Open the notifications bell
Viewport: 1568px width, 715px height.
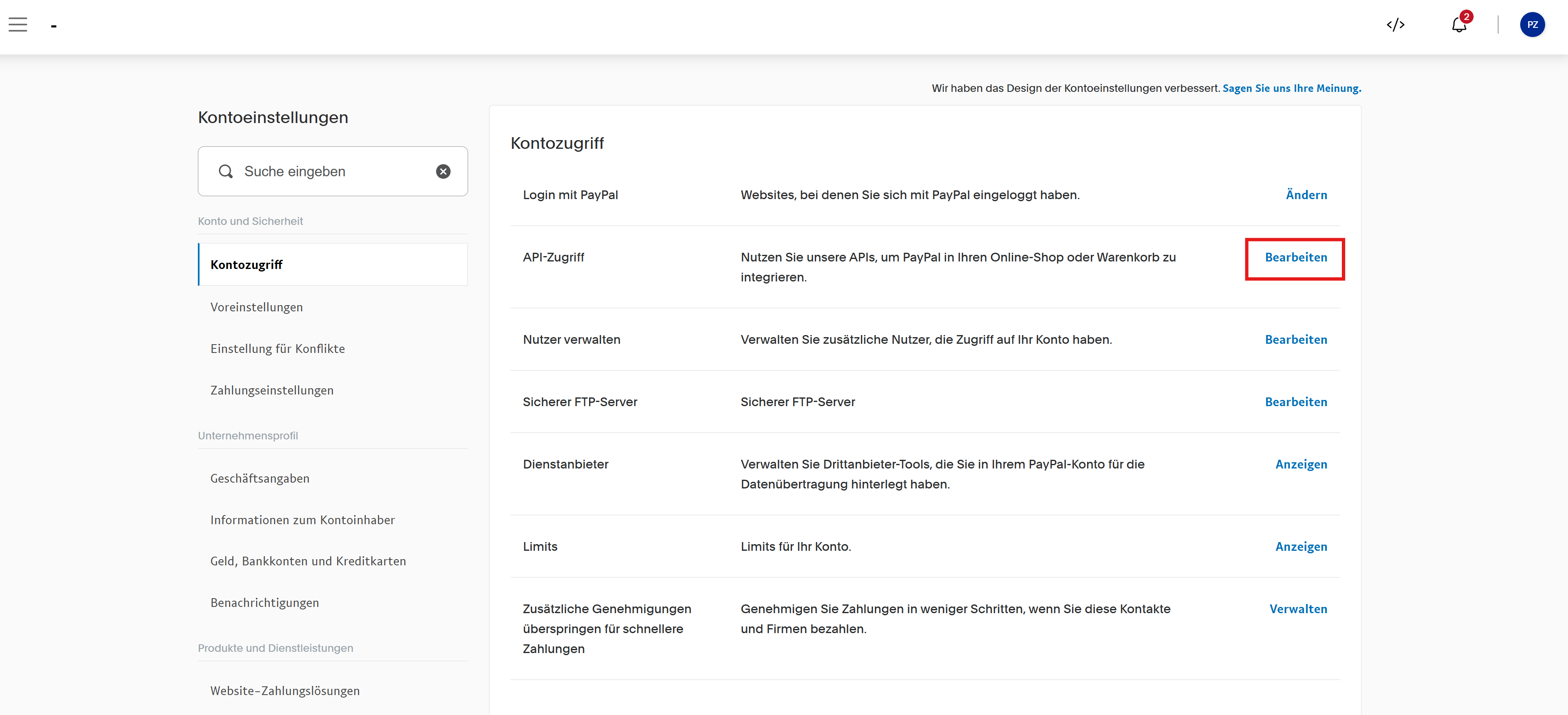point(1459,25)
